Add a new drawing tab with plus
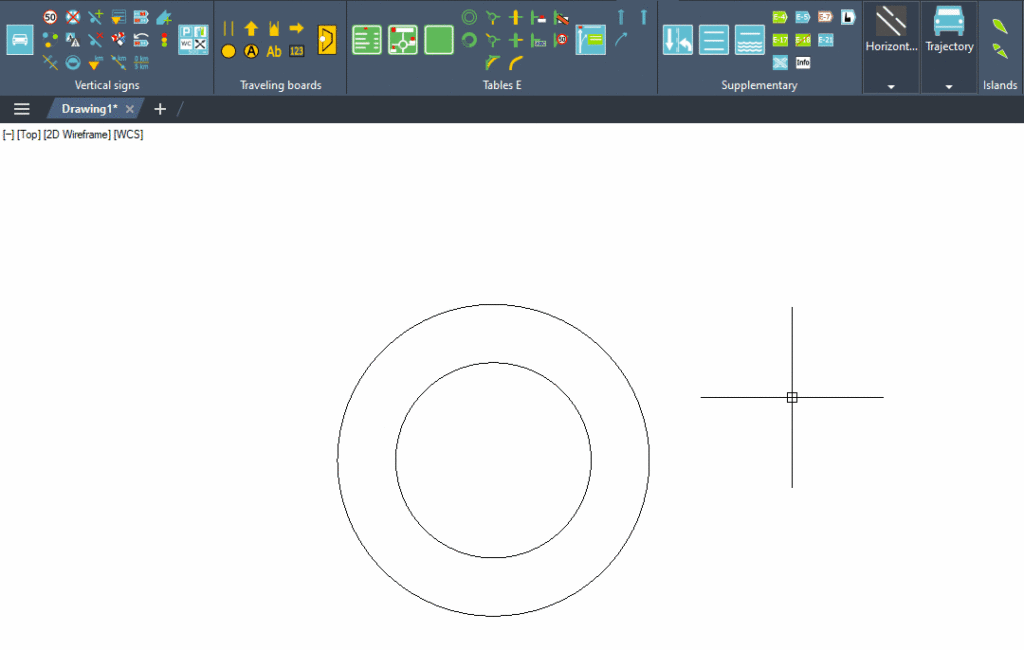This screenshot has height=650, width=1024. 160,109
